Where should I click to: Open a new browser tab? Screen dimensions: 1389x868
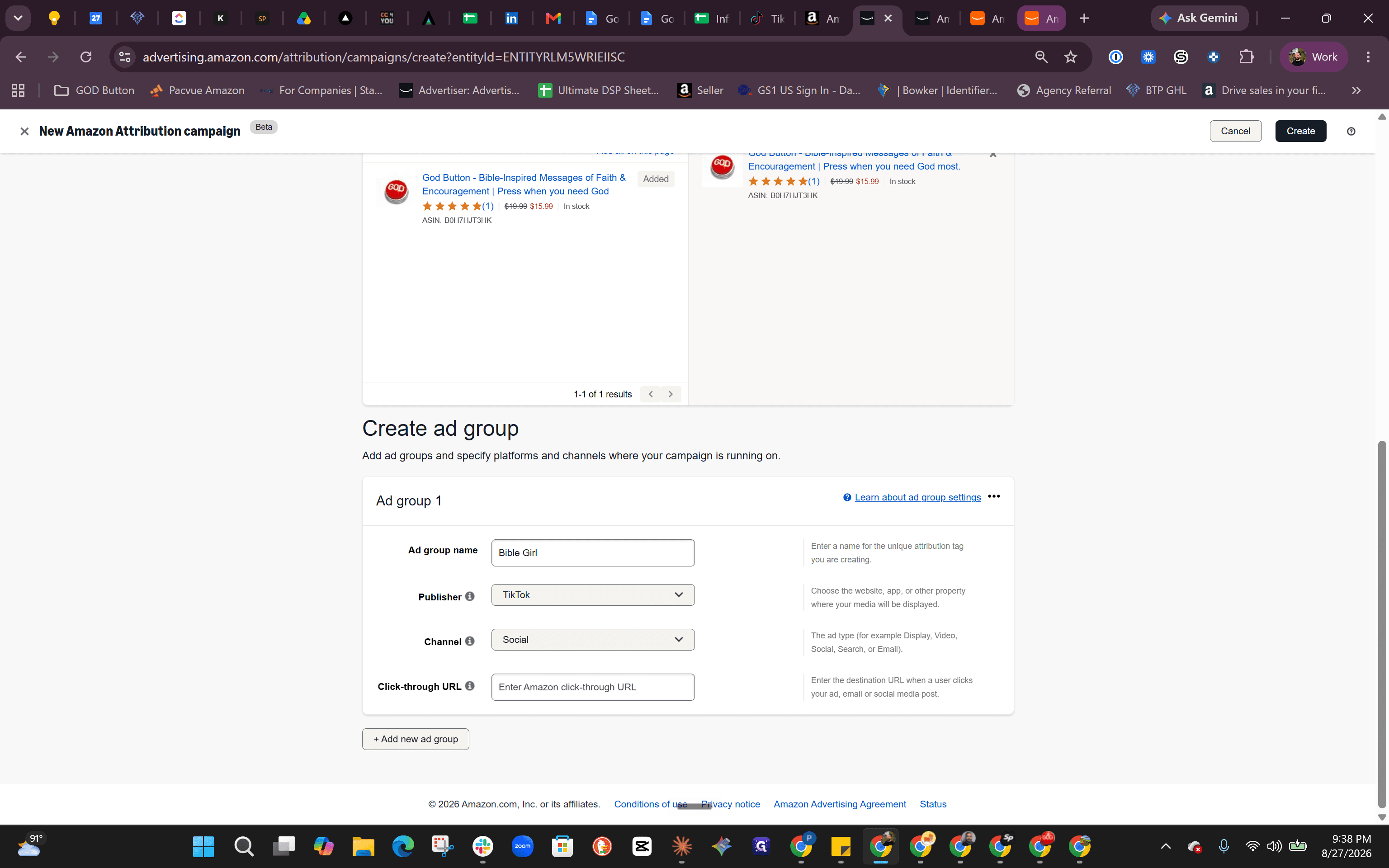pos(1084,19)
